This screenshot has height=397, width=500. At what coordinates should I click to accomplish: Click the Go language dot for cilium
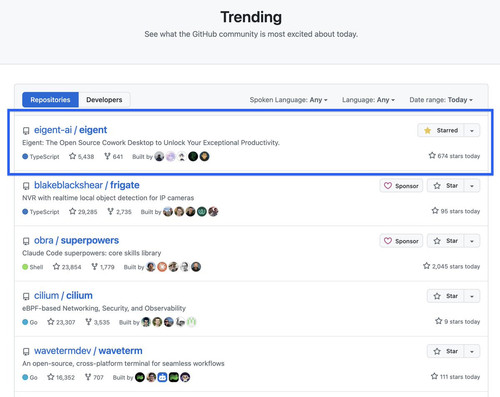25,322
